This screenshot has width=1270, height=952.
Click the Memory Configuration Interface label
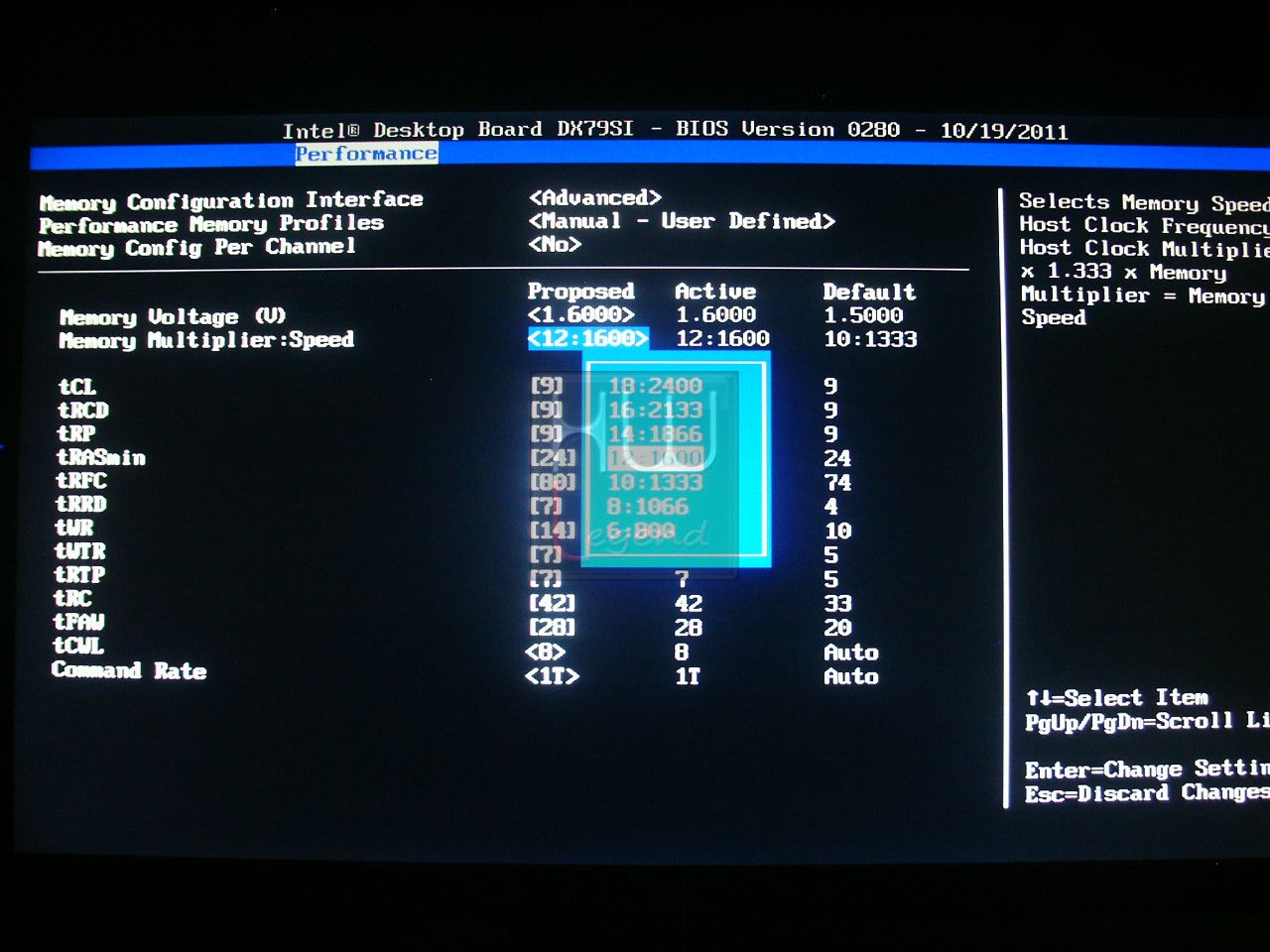[x=231, y=200]
